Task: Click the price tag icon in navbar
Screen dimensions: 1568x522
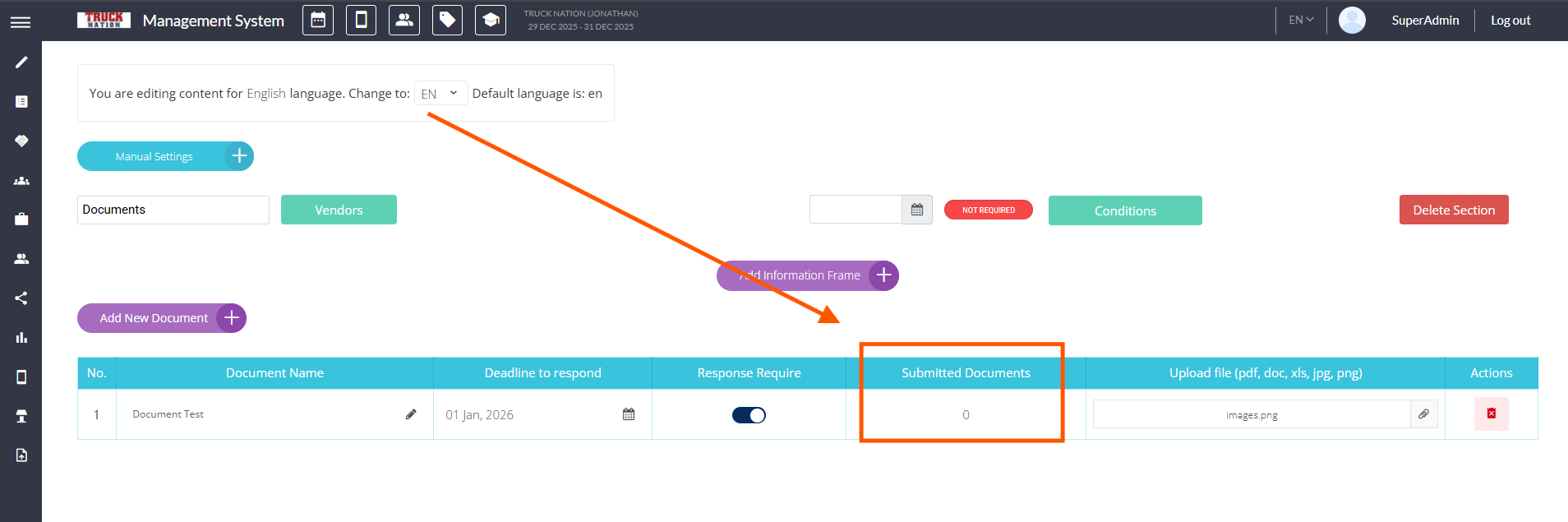Action: click(x=447, y=21)
